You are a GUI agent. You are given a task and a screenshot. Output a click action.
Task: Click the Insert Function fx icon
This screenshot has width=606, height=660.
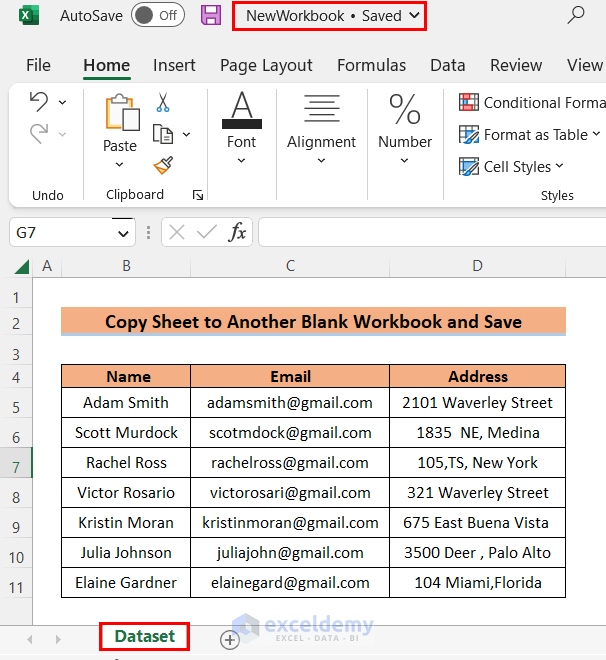pyautogui.click(x=238, y=232)
